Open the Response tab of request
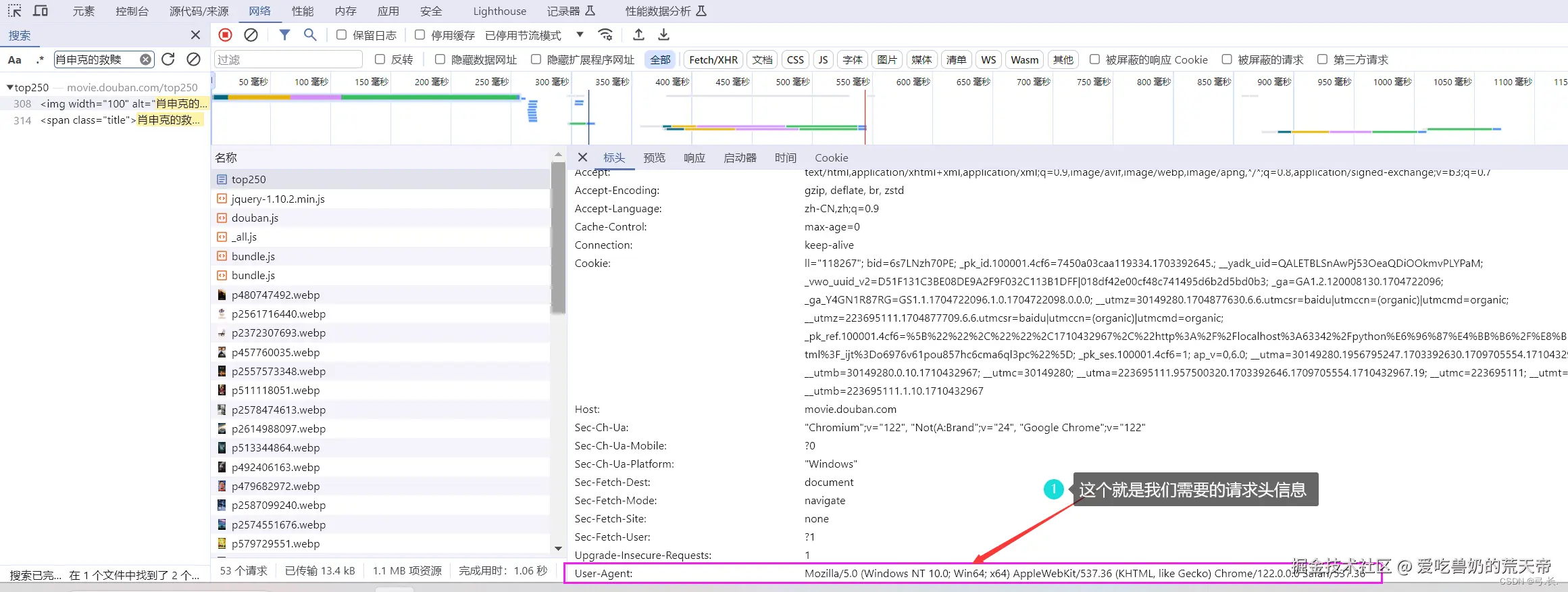Image resolution: width=1568 pixels, height=592 pixels. coord(694,157)
